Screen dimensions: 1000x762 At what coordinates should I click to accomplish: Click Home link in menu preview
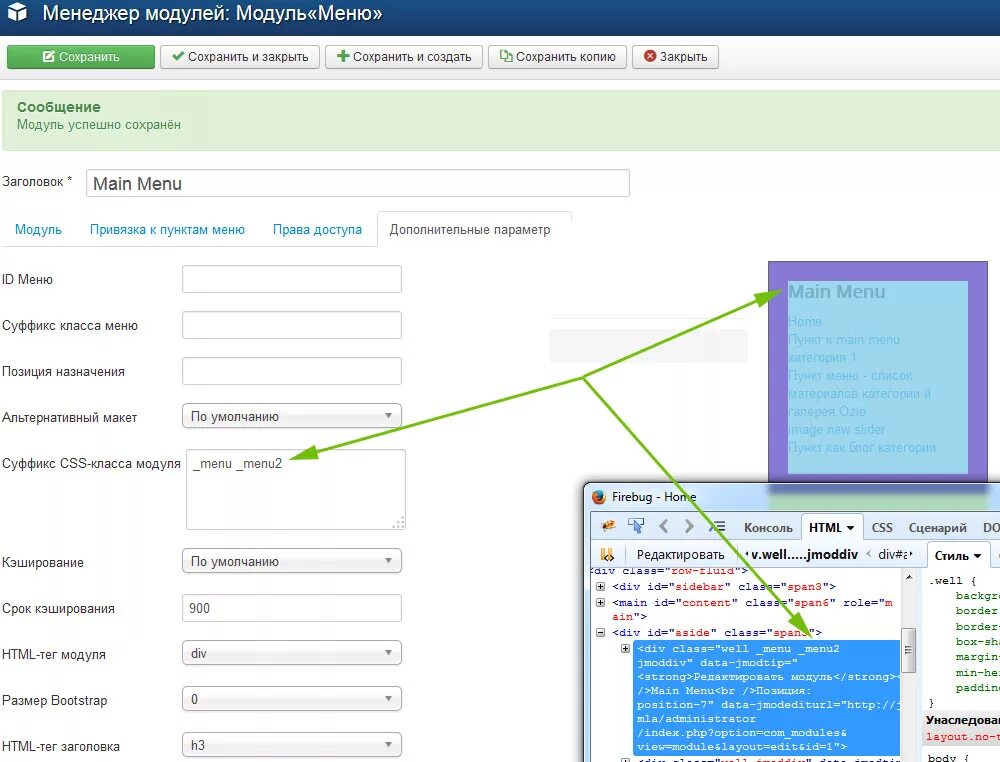[805, 321]
